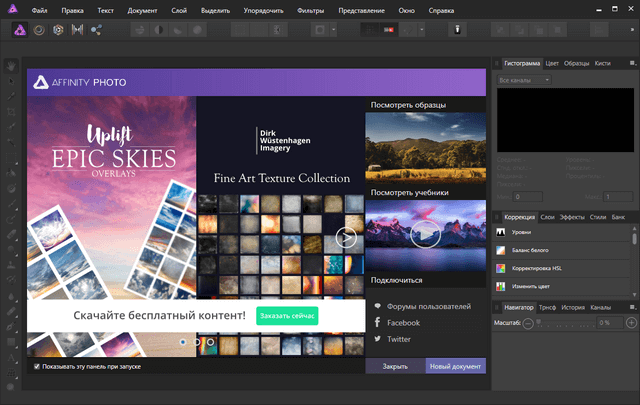The image size is (640, 405).
Task: Click the New Document button
Action: (455, 367)
